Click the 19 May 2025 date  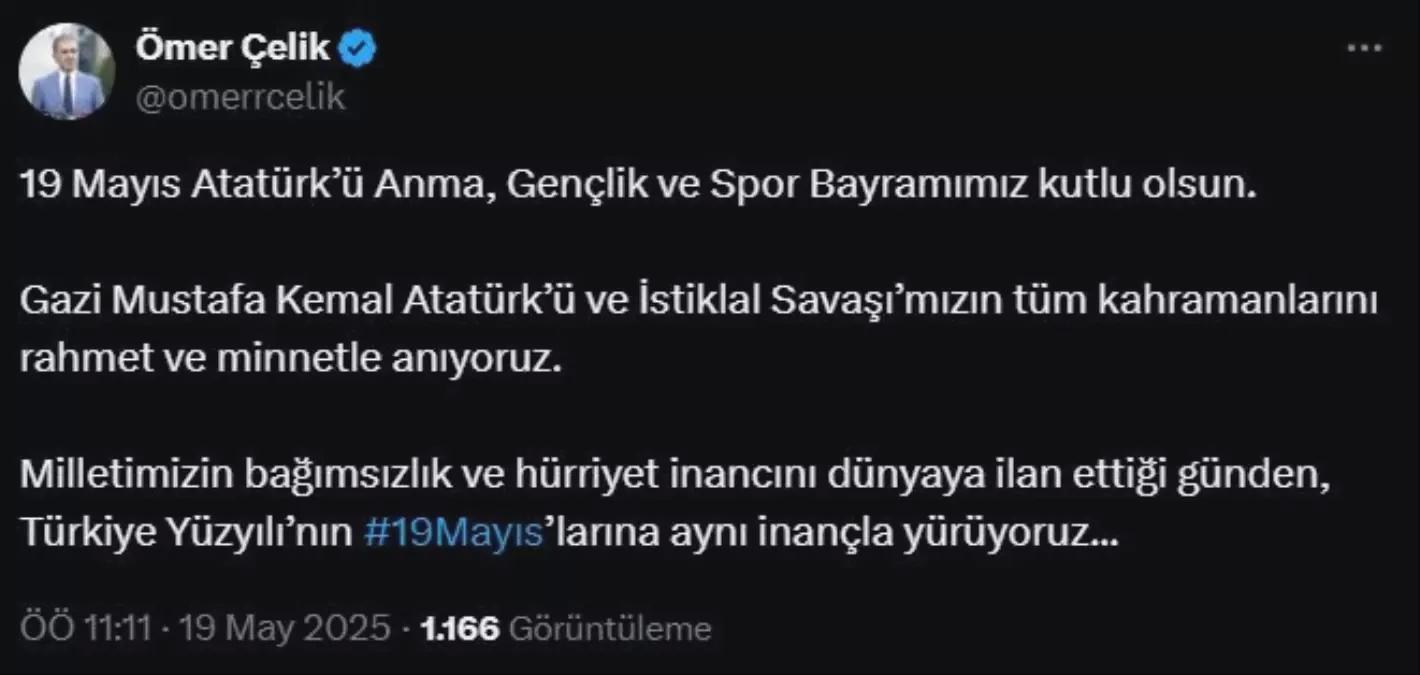coord(285,629)
